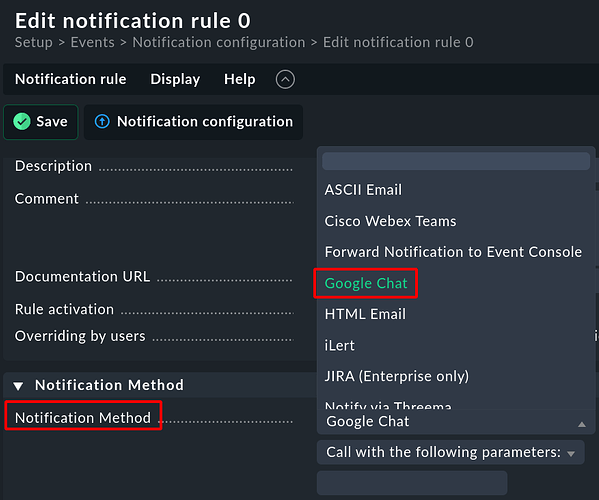Choose Forward Notification to Event Console
The width and height of the screenshot is (599, 500).
(453, 252)
